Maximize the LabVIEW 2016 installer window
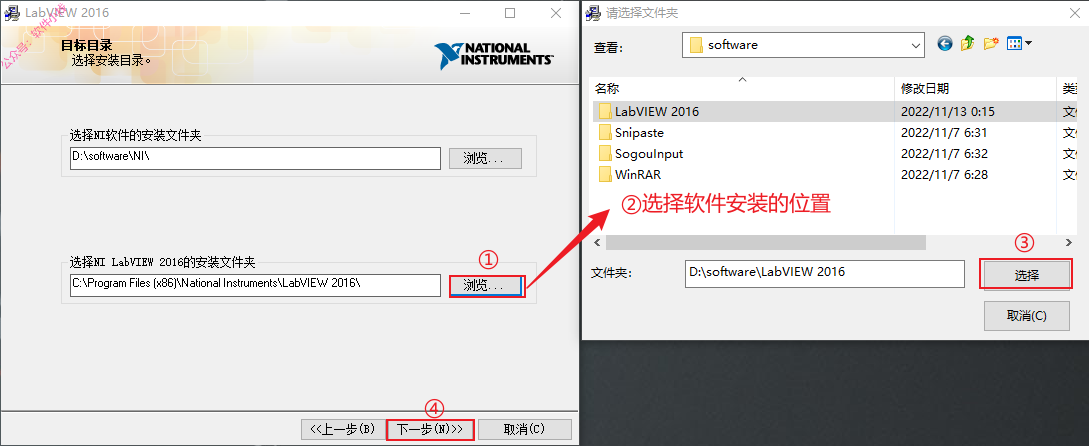1089x446 pixels. pos(510,13)
